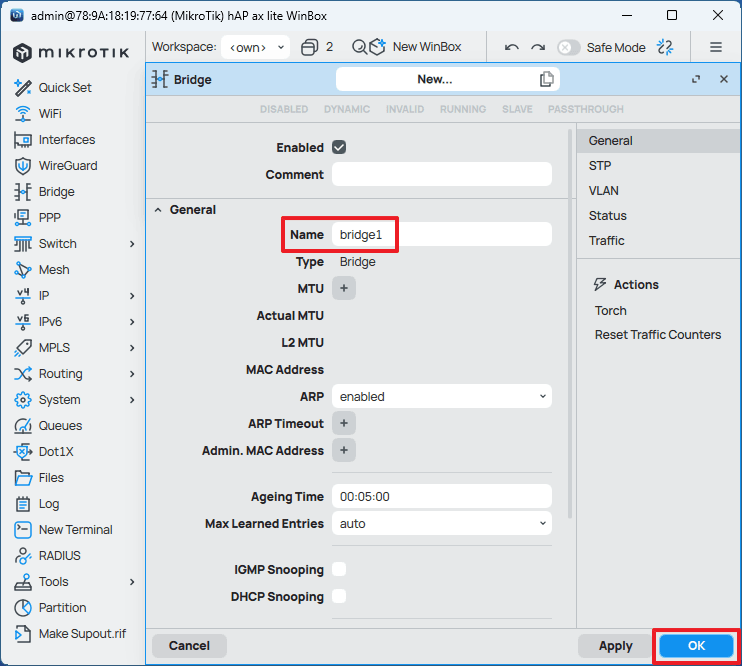Tick the DHCP Snooping checkbox
The height and width of the screenshot is (666, 742).
[x=339, y=597]
